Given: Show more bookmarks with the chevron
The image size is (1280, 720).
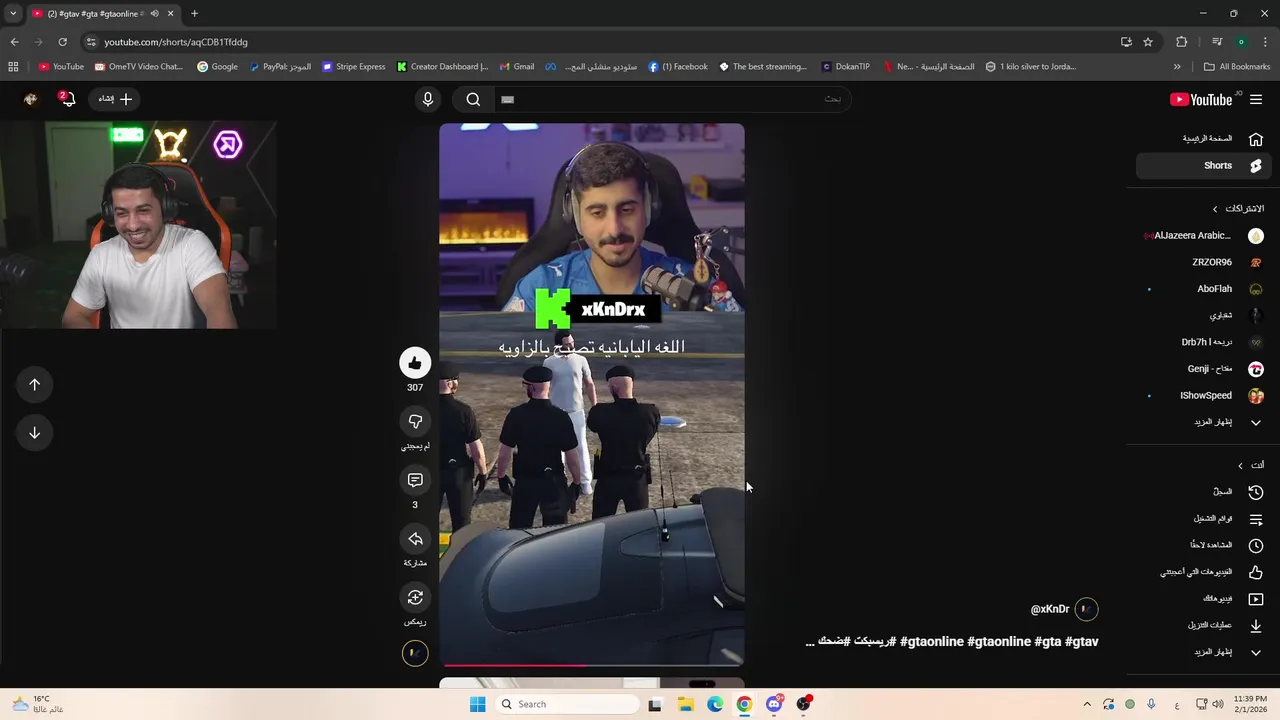Looking at the screenshot, I should click(1177, 67).
